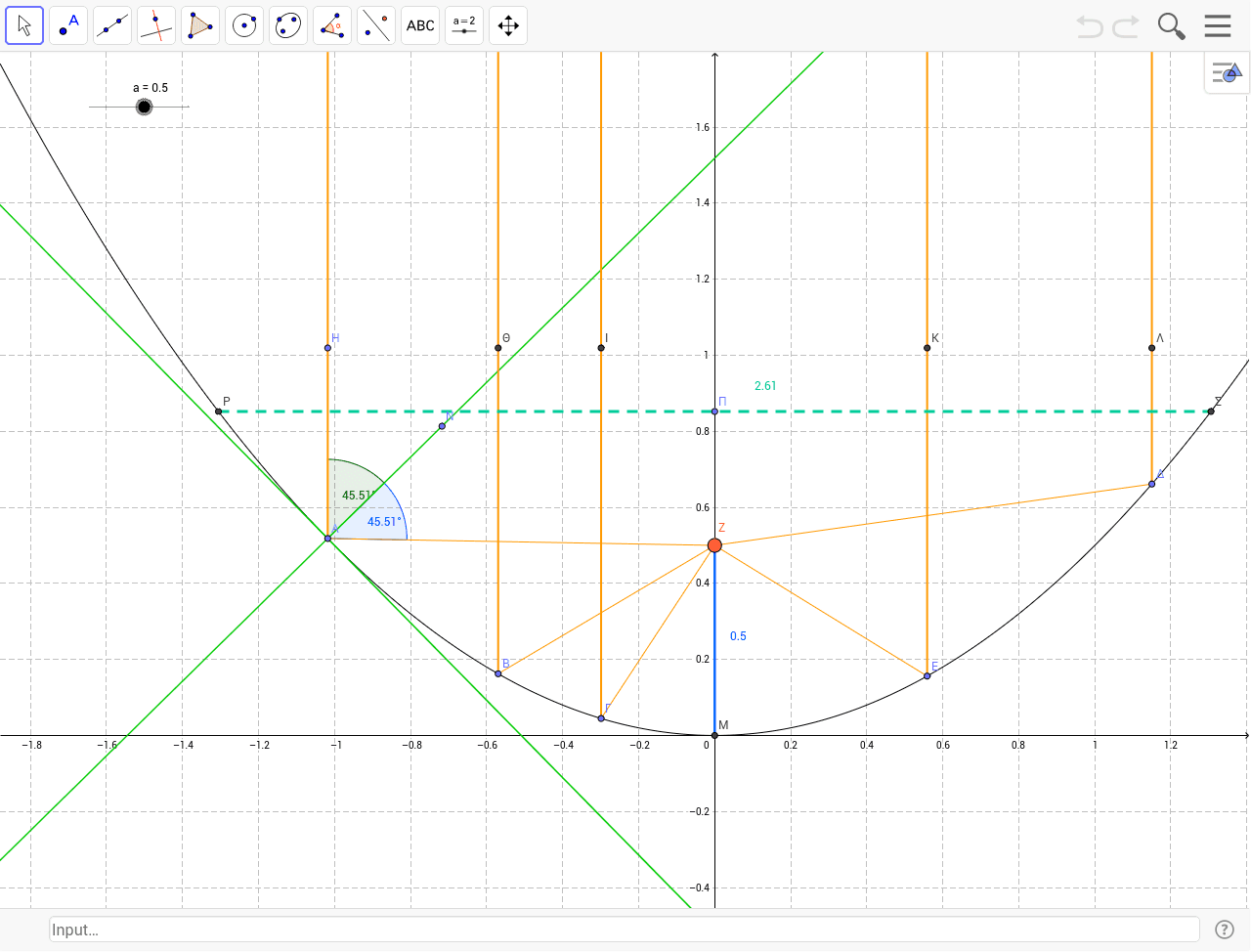Select the Point tool
Screen dimensions: 1251x952
click(x=68, y=25)
